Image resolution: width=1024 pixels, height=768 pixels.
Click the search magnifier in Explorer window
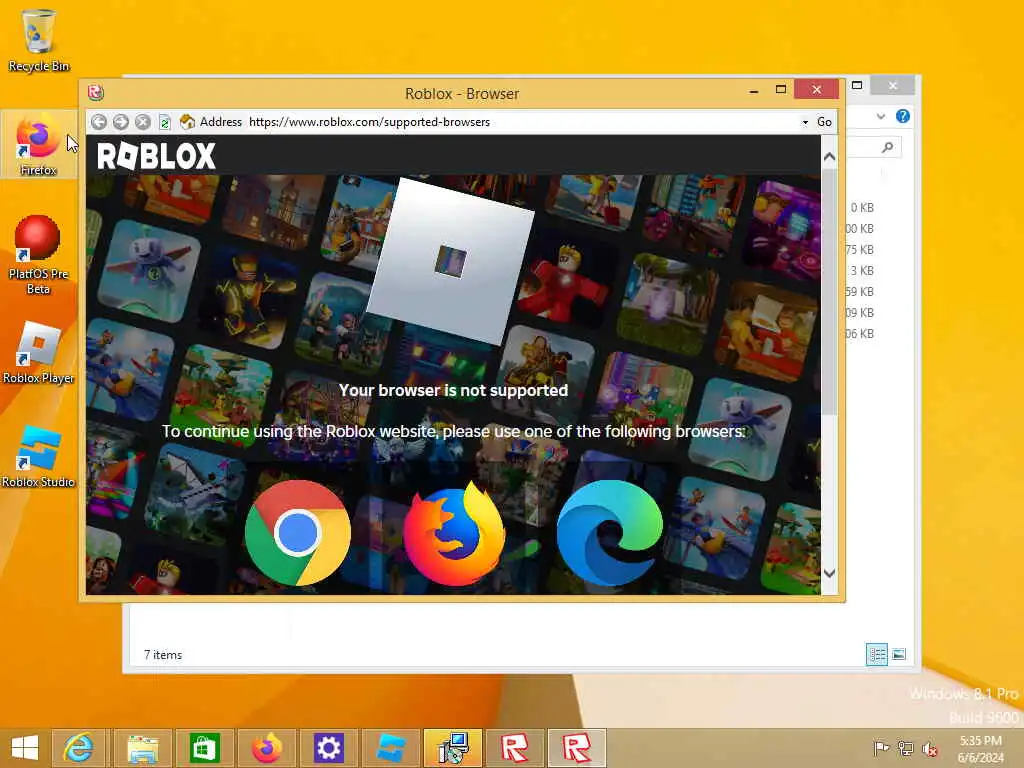[887, 148]
